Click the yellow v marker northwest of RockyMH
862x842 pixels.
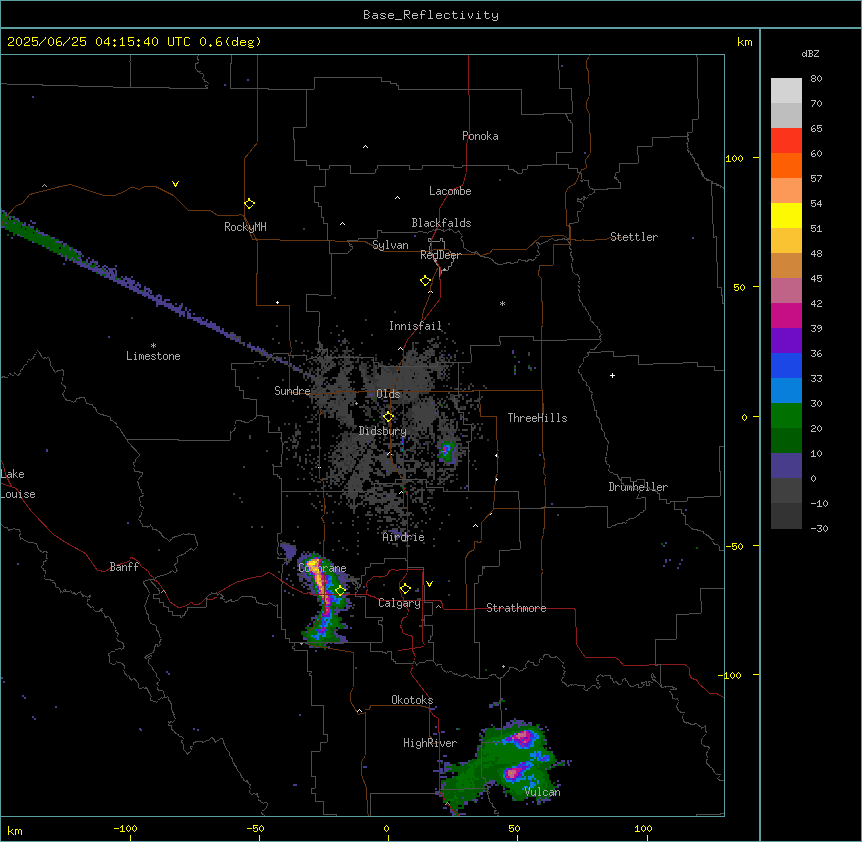point(175,184)
